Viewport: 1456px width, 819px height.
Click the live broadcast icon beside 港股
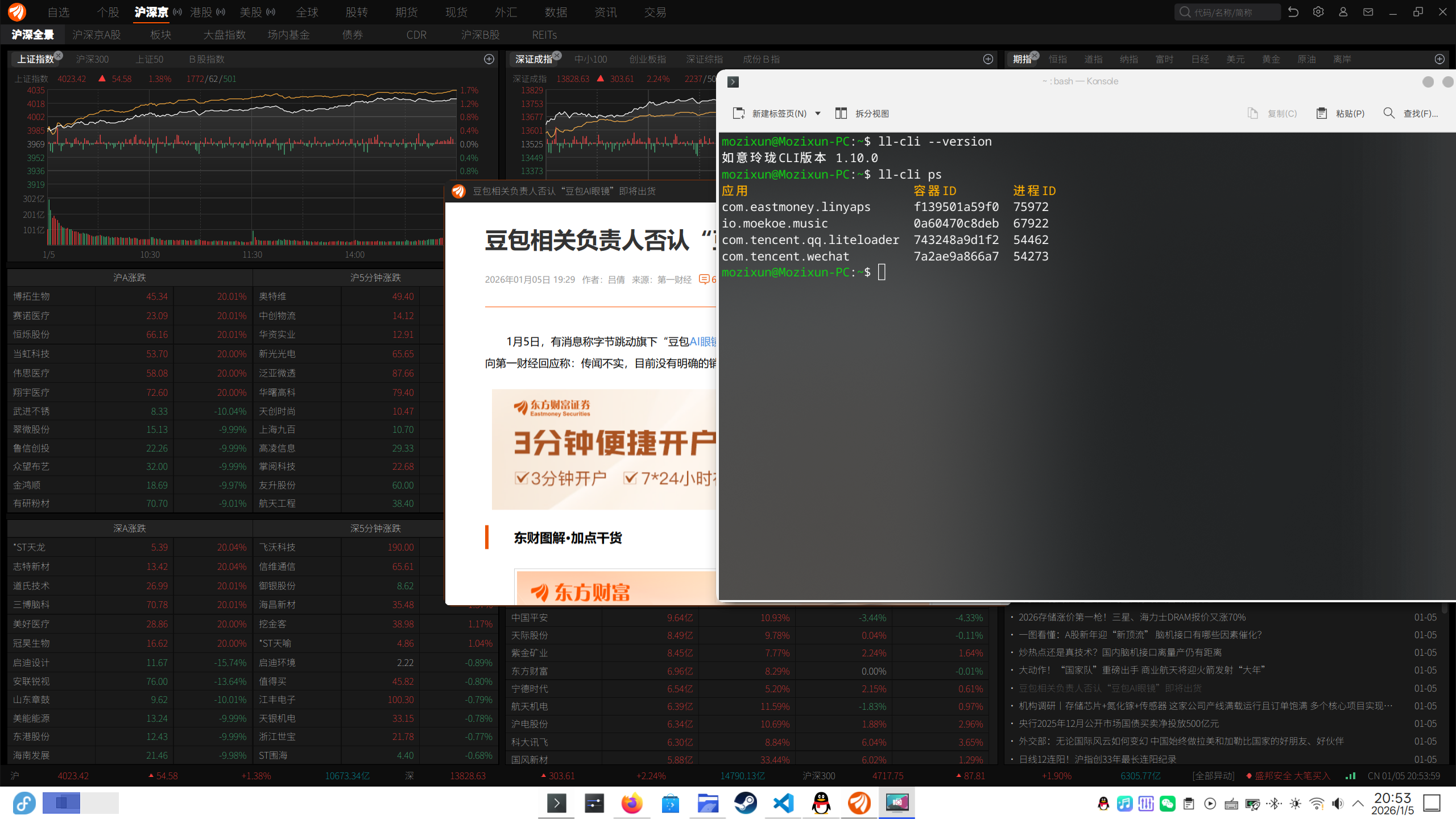point(221,12)
